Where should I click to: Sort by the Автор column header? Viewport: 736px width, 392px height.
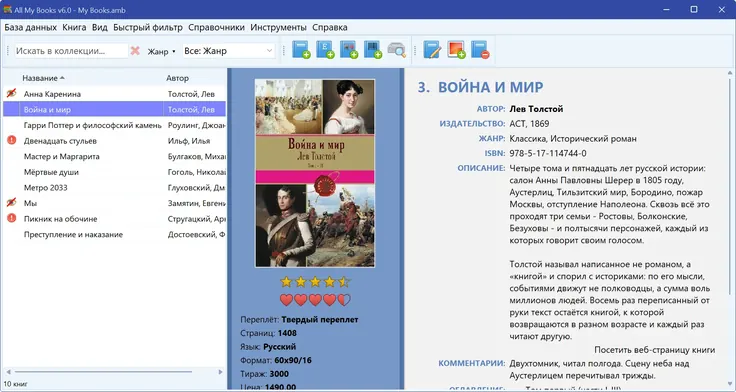pyautogui.click(x=177, y=78)
